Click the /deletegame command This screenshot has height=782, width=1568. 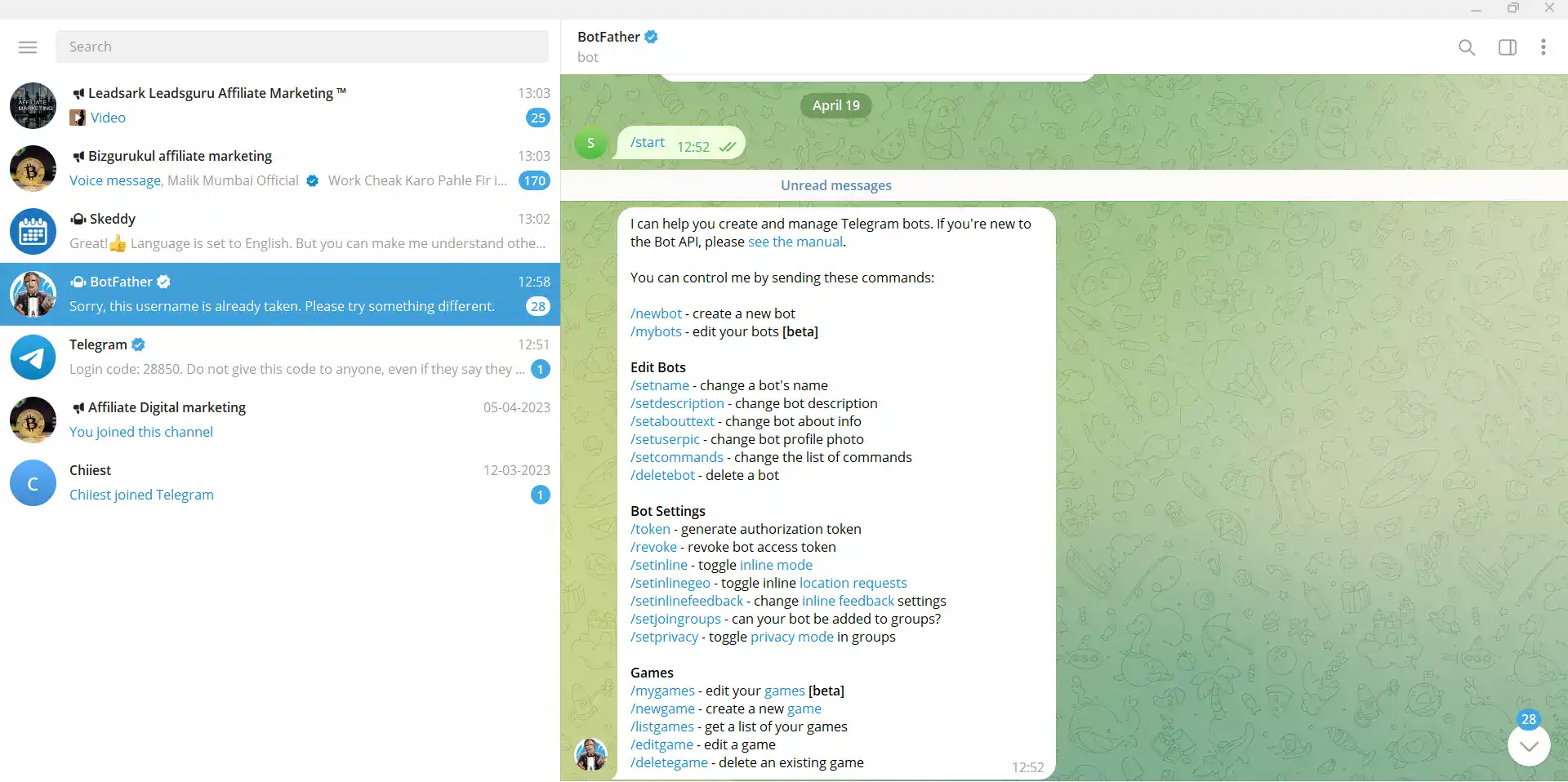click(669, 762)
